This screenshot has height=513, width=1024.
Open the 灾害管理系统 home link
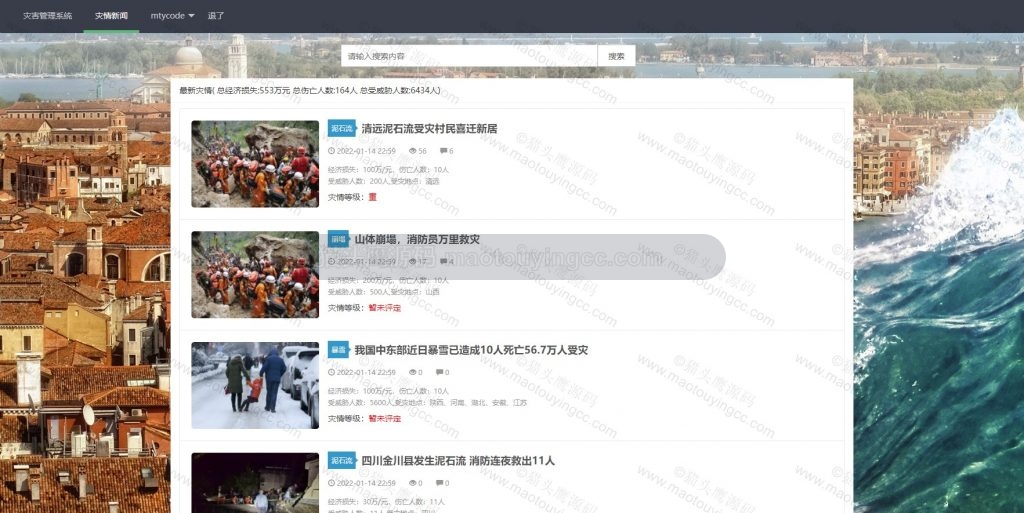click(48, 16)
